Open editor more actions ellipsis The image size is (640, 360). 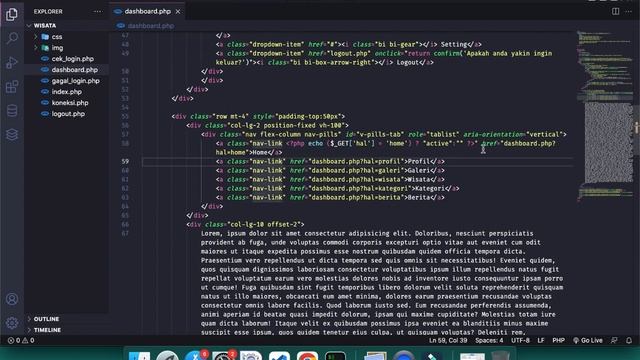point(629,11)
